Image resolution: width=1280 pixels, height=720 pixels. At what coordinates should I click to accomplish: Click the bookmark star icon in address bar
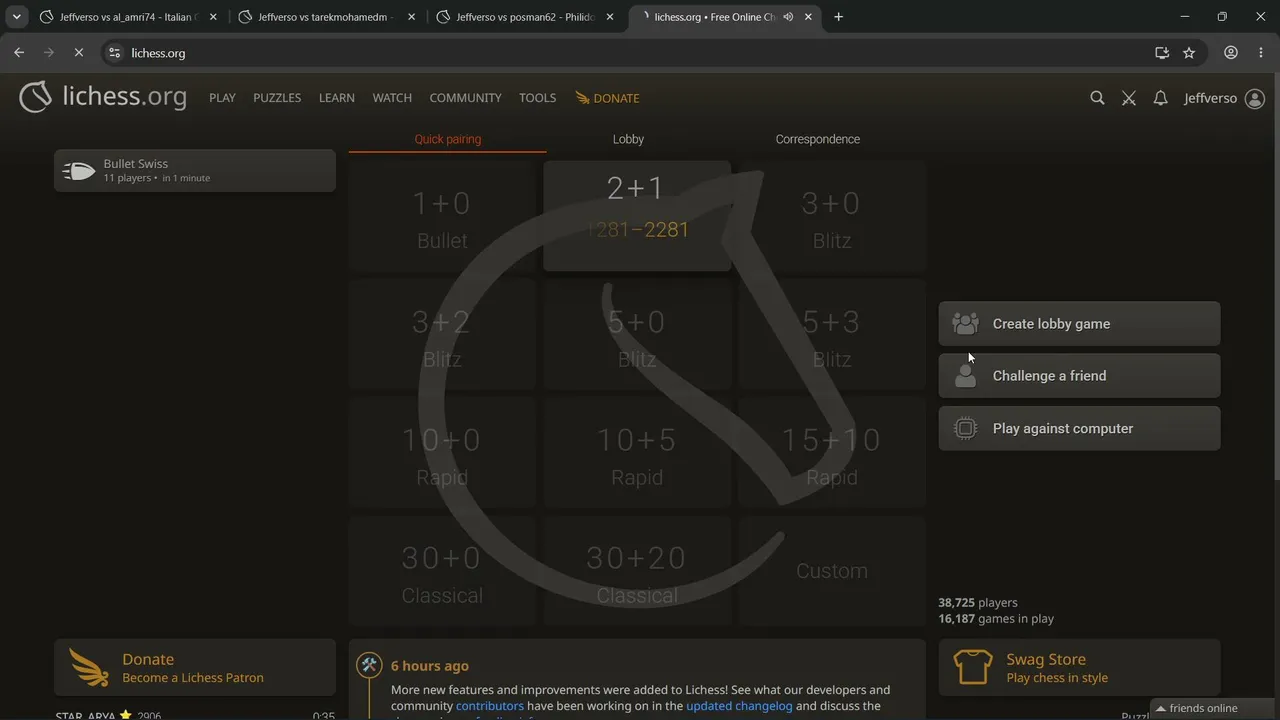coord(1189,53)
